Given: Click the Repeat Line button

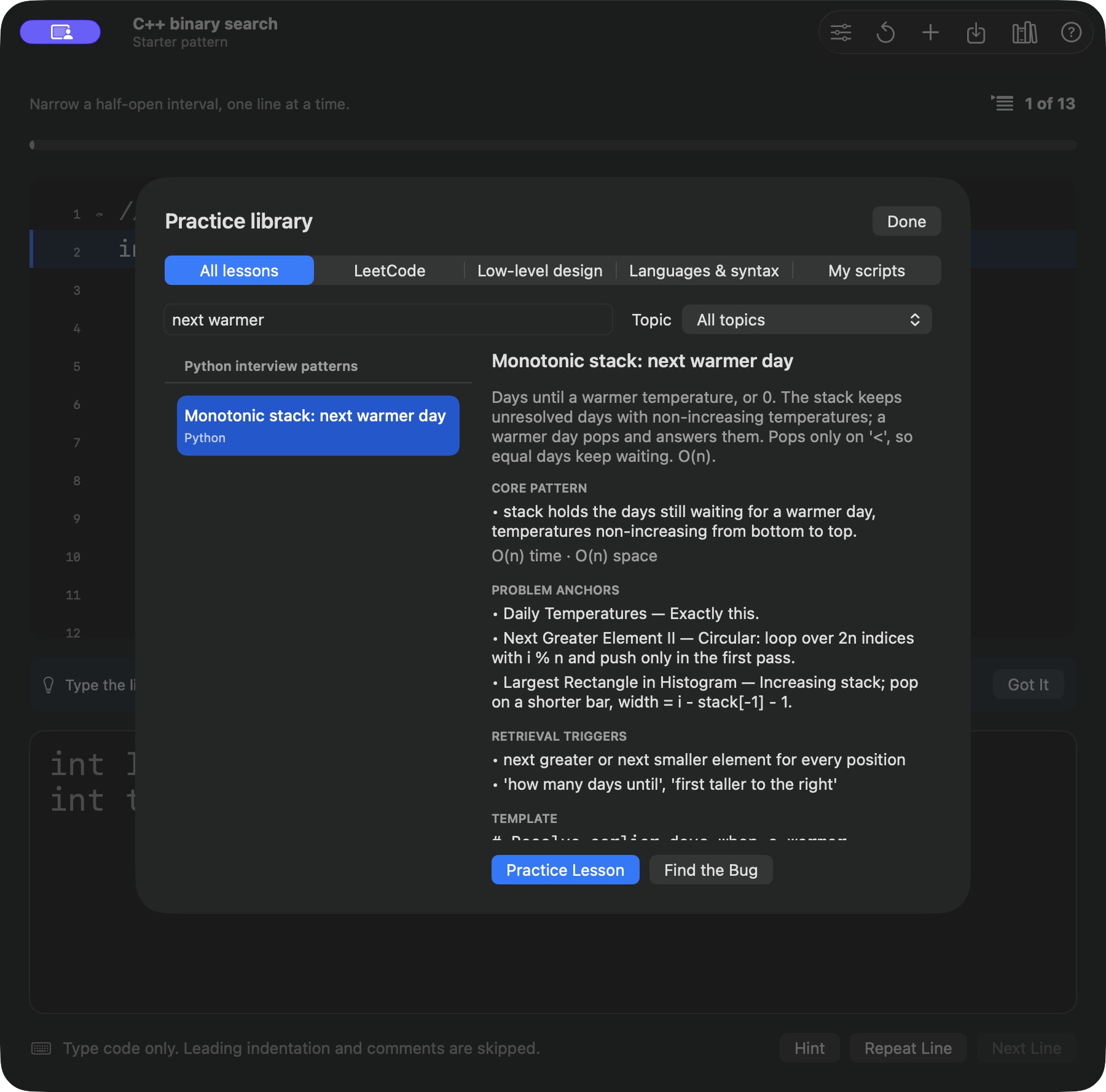Looking at the screenshot, I should click(908, 1048).
